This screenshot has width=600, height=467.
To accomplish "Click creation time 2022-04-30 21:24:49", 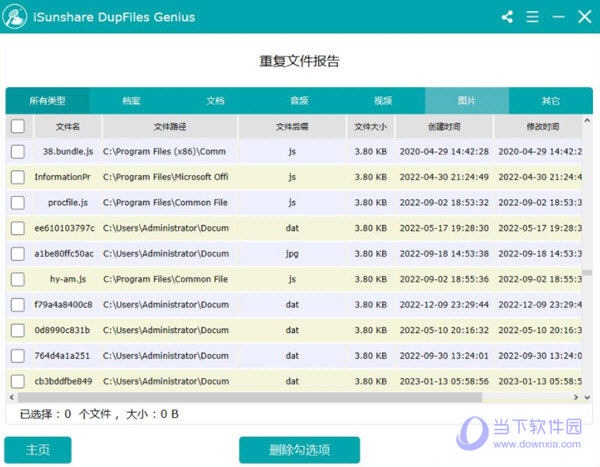I will 444,177.
